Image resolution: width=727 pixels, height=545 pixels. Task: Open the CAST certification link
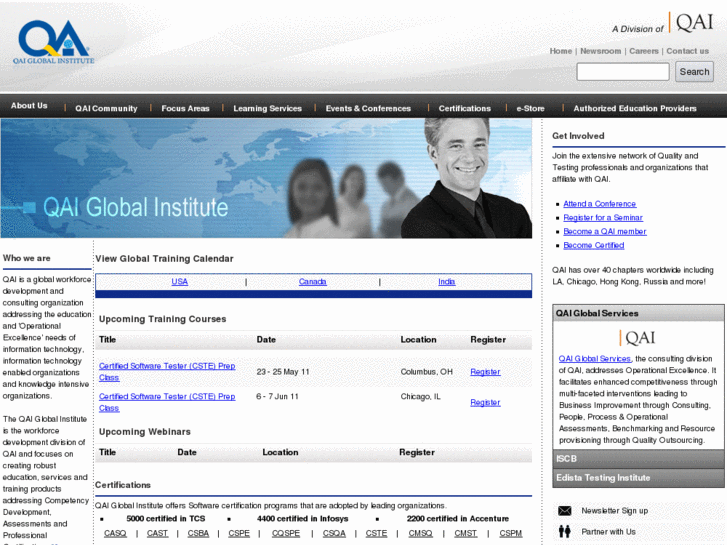click(157, 533)
